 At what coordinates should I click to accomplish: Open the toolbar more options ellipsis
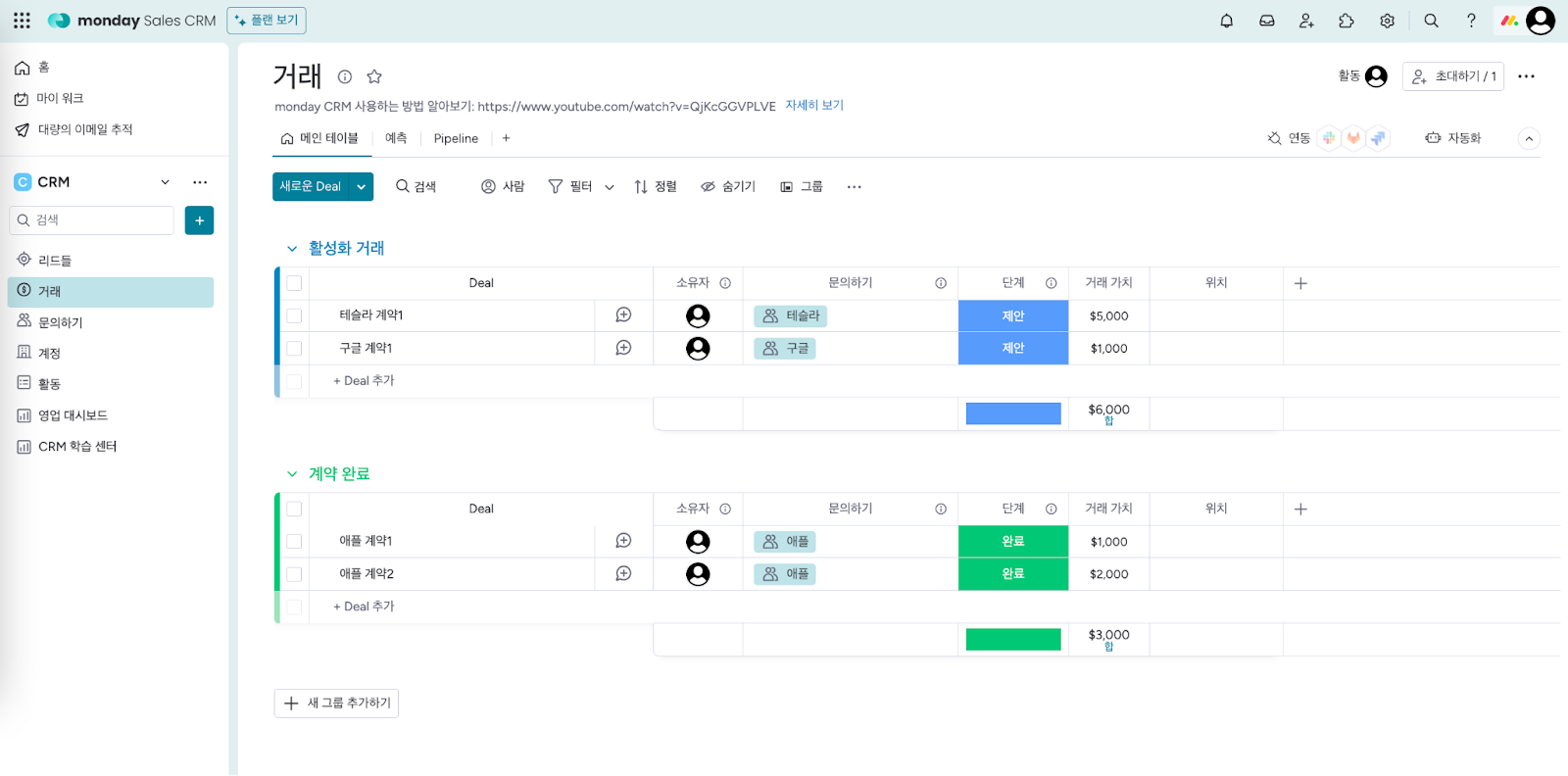click(x=855, y=186)
